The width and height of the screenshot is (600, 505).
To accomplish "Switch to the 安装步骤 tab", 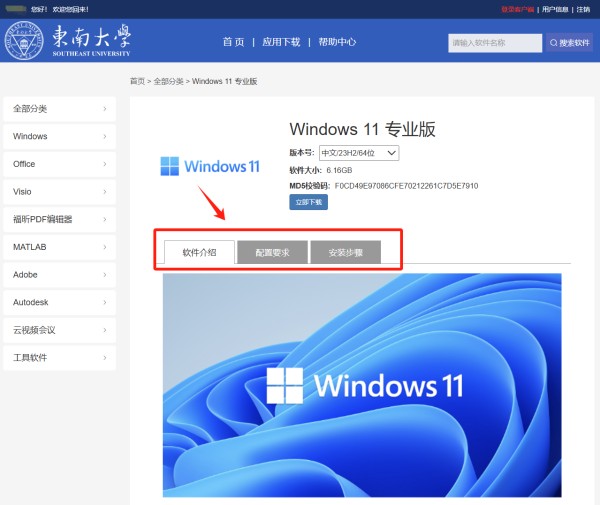I will (x=346, y=252).
